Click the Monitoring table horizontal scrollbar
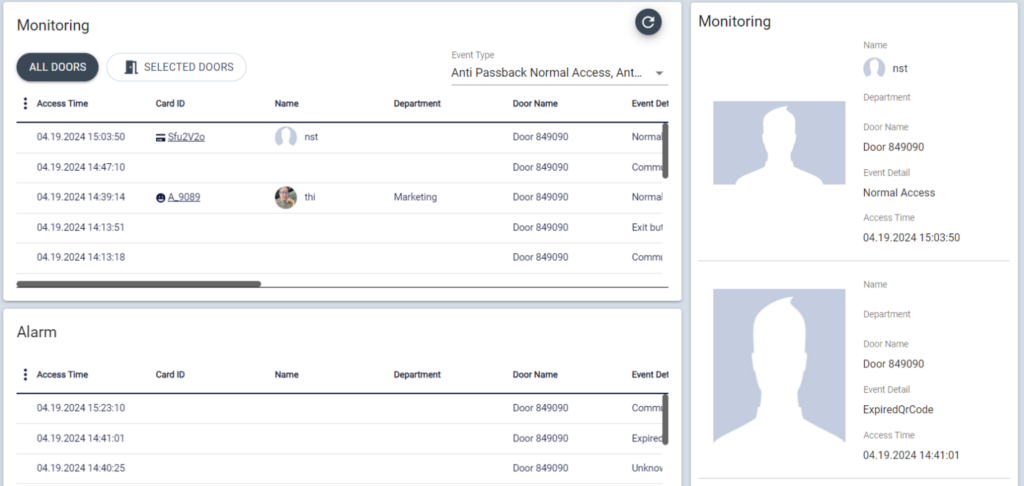 [139, 284]
